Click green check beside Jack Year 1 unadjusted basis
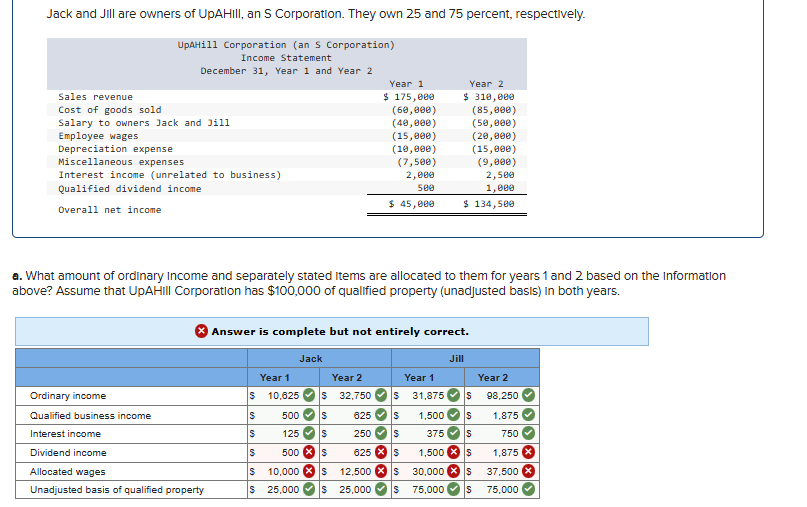This screenshot has height=507, width=807. point(309,489)
